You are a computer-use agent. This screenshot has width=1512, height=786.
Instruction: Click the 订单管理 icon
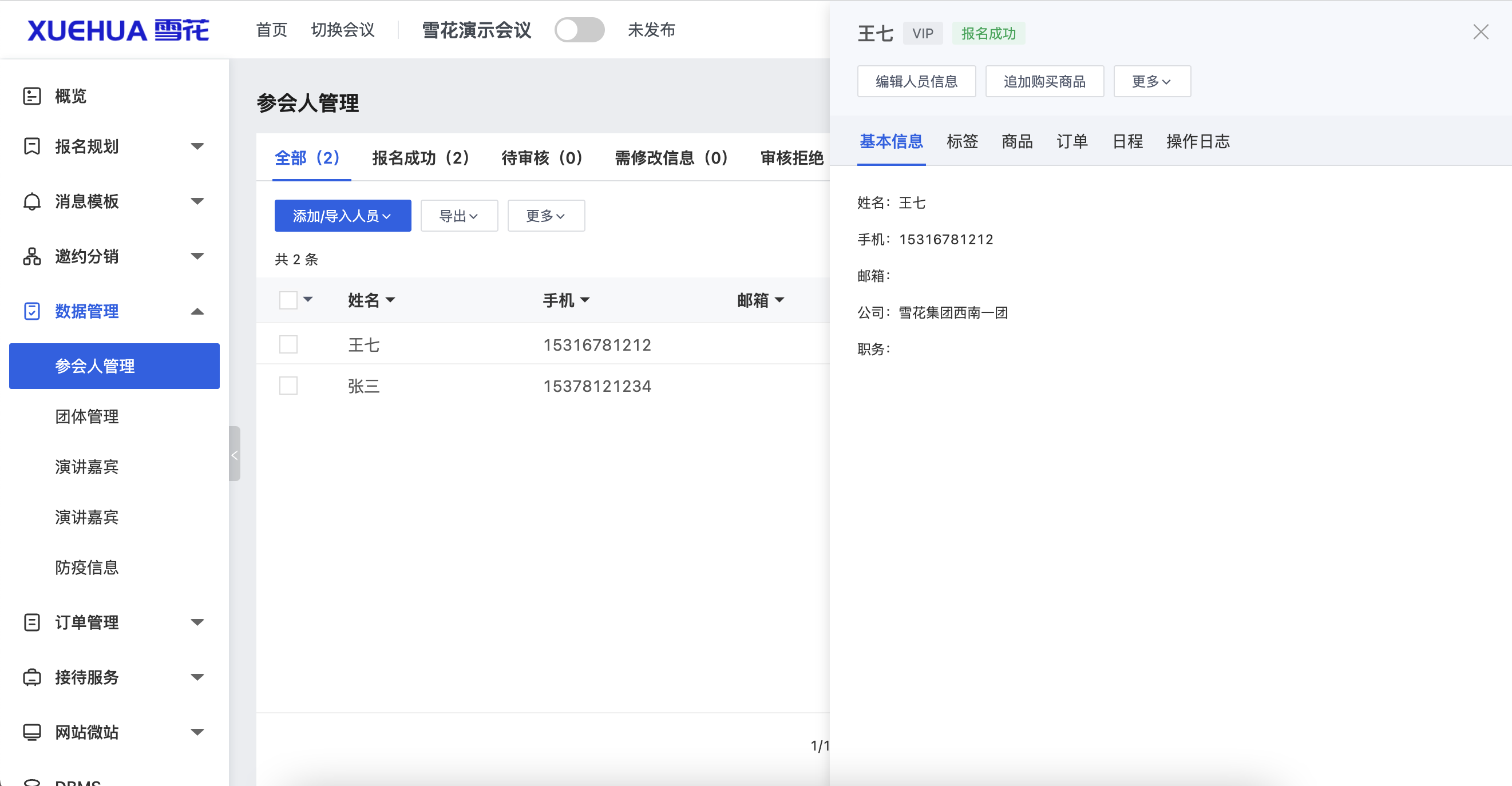point(31,622)
